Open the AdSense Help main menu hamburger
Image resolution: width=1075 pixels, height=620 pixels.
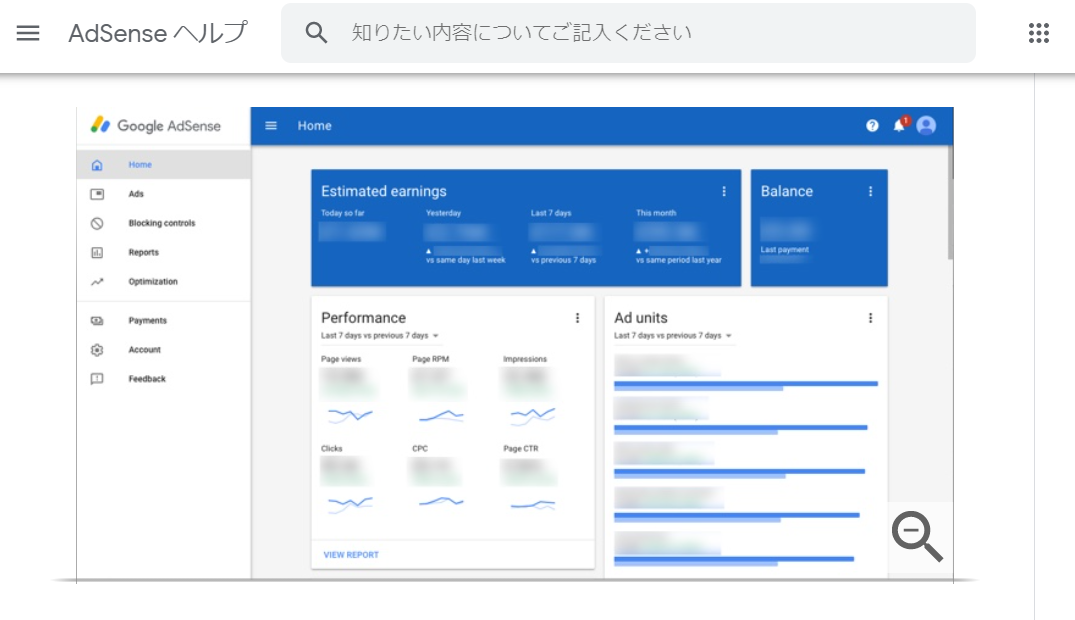(x=28, y=33)
